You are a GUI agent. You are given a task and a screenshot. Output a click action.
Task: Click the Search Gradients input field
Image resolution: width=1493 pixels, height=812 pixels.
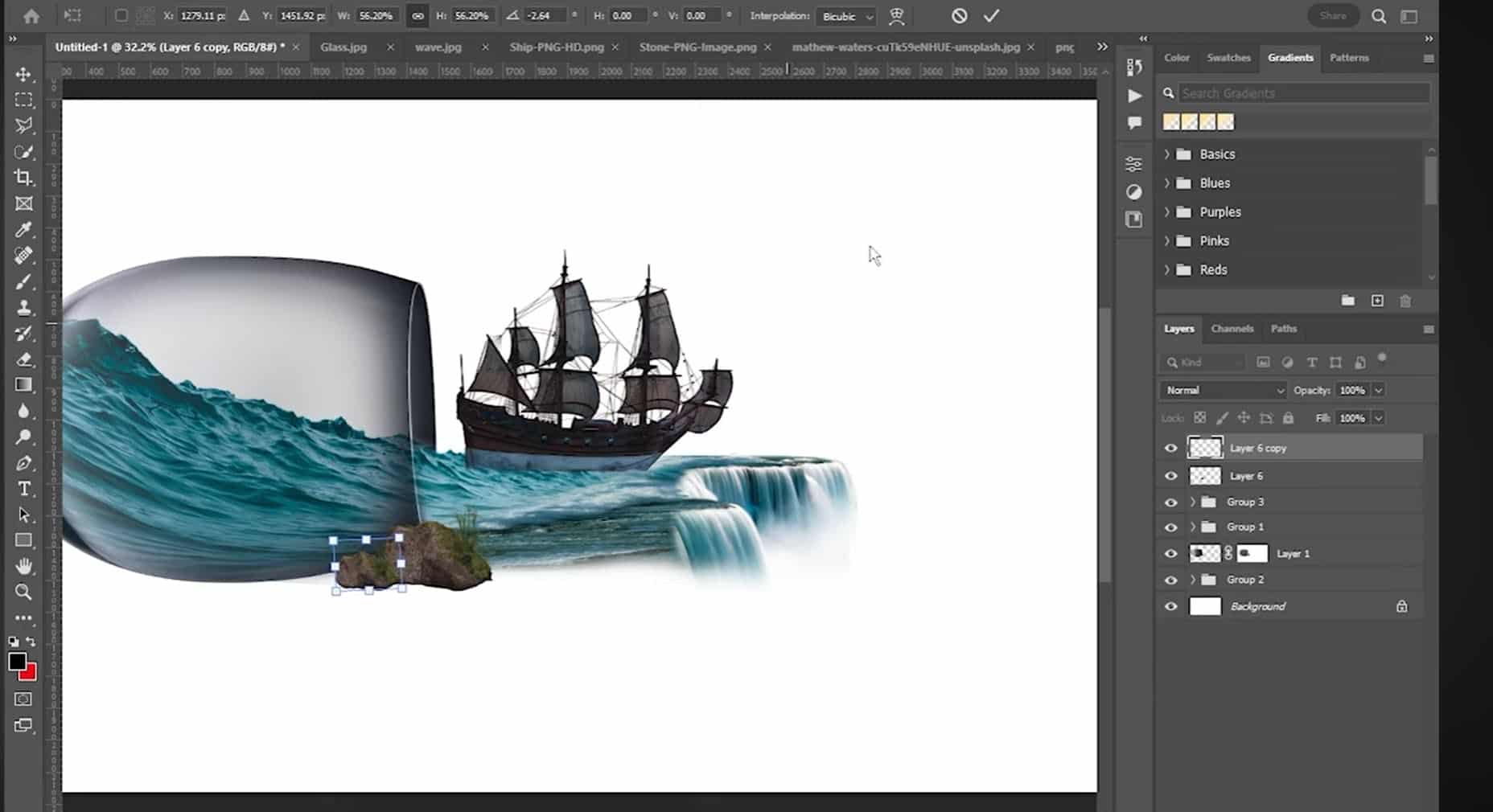point(1302,93)
